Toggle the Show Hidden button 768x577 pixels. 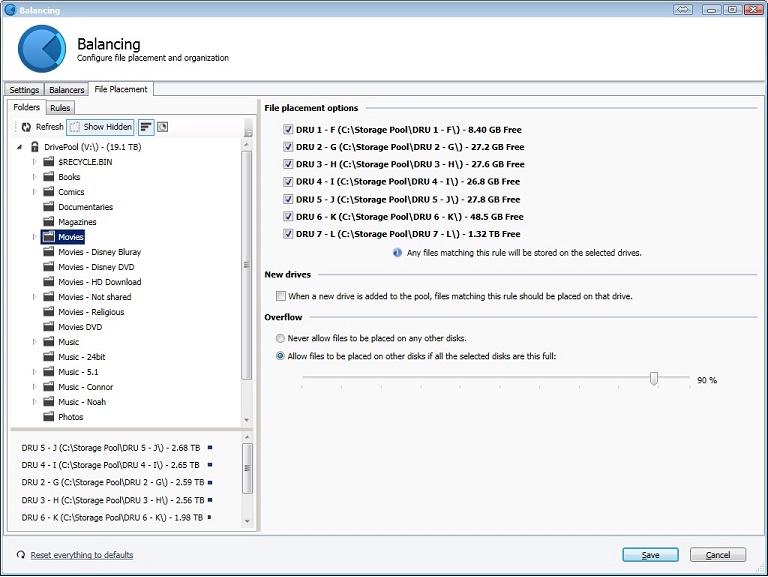point(101,127)
